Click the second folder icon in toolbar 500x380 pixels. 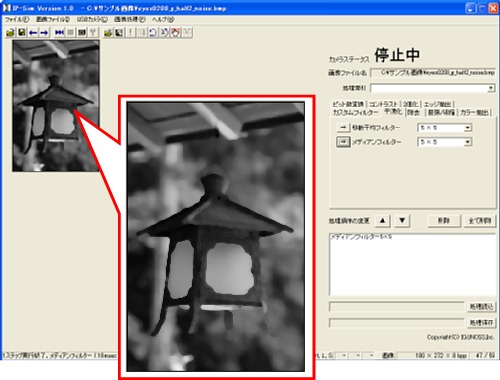pyautogui.click(x=108, y=32)
